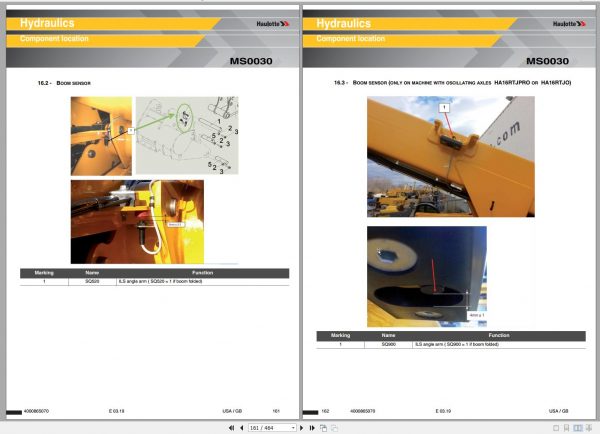
Task: Click the SQ520 name cell in left table
Action: [x=92, y=281]
